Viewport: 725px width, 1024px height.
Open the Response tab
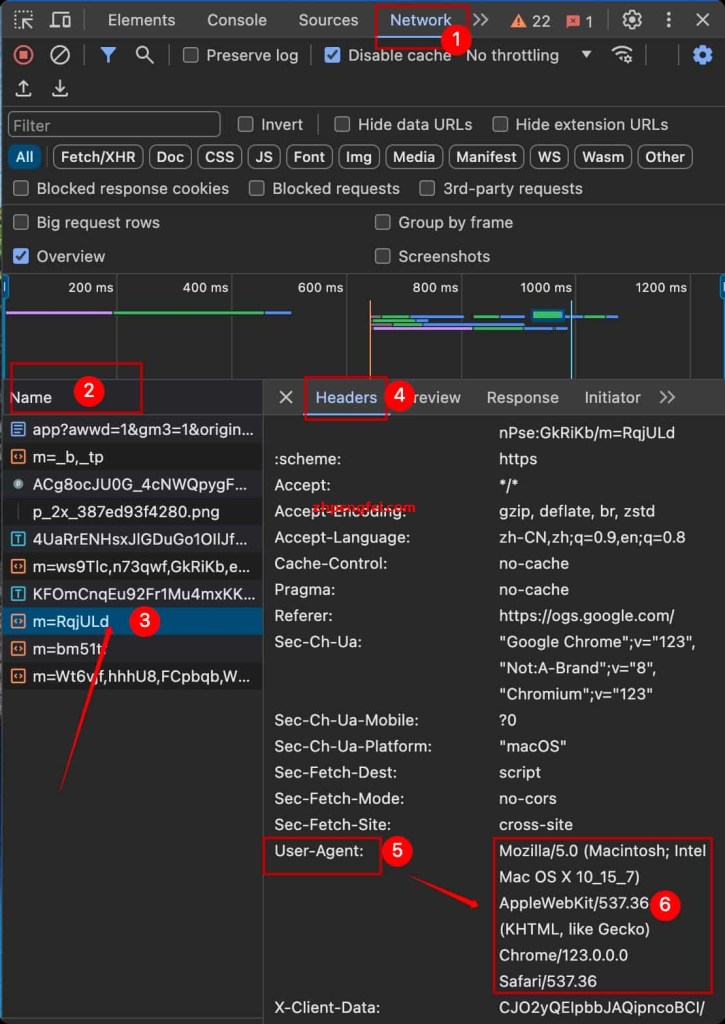tap(522, 397)
